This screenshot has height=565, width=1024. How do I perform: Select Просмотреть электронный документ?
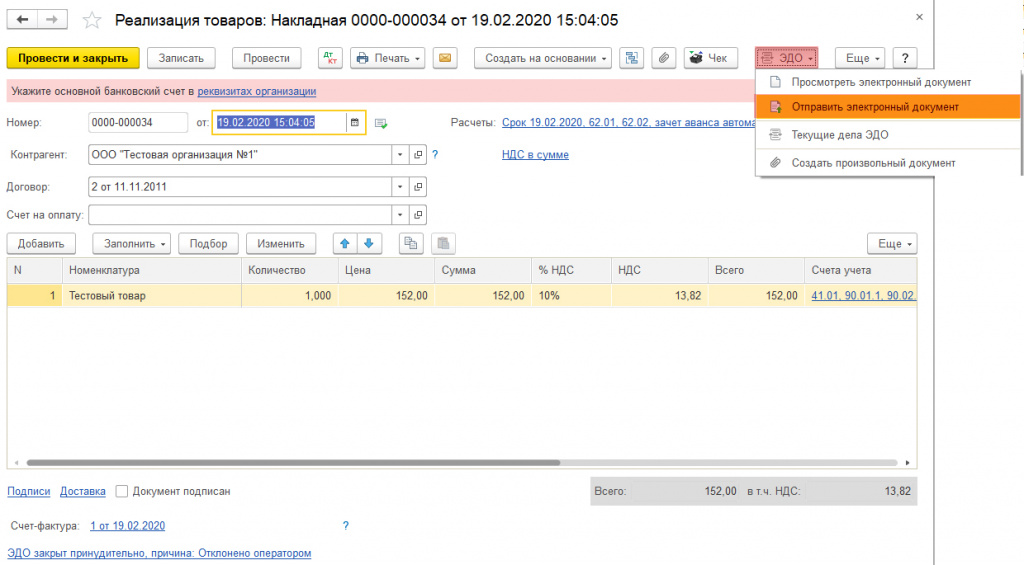[x=888, y=82]
